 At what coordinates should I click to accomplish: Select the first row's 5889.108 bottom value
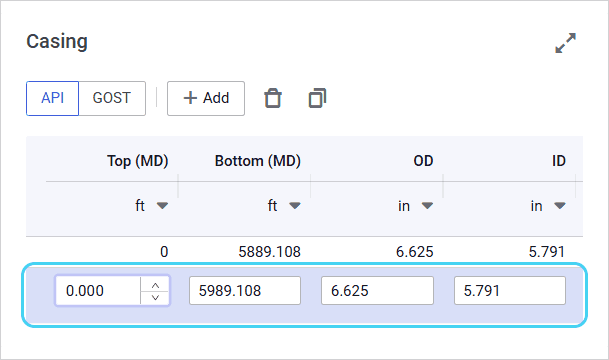pos(269,252)
